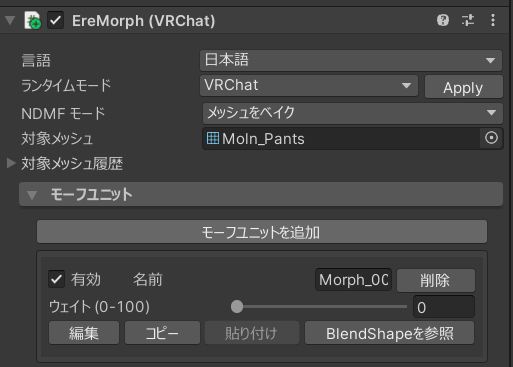Click the 貼り付け button
513x367 pixels.
(x=252, y=333)
